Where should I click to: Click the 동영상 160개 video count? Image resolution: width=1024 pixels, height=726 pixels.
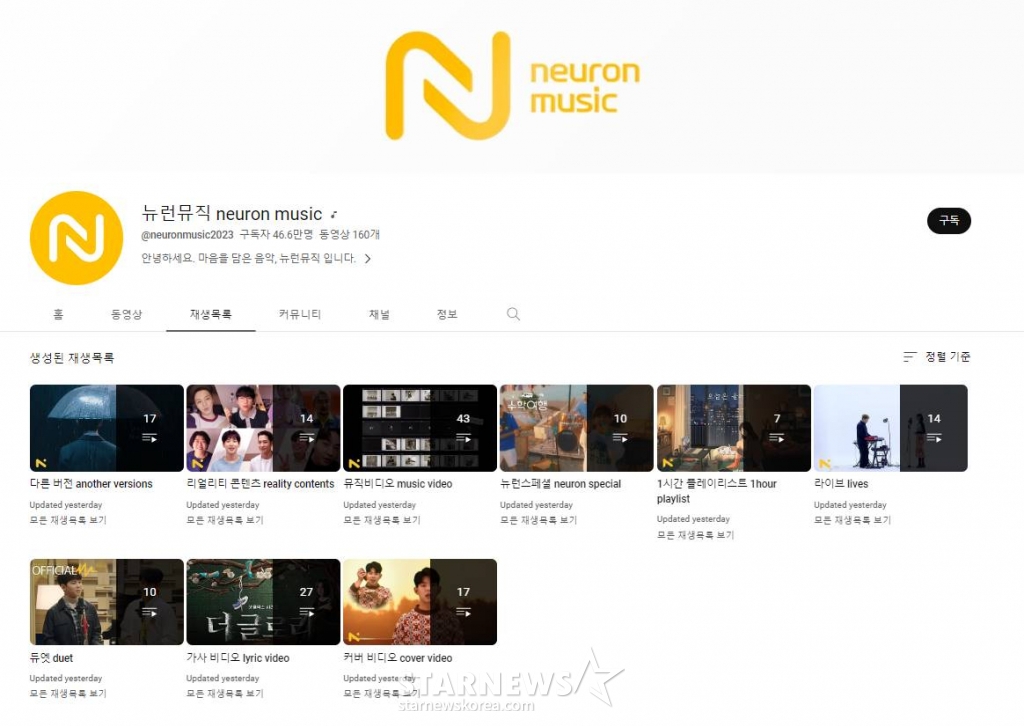click(x=349, y=234)
